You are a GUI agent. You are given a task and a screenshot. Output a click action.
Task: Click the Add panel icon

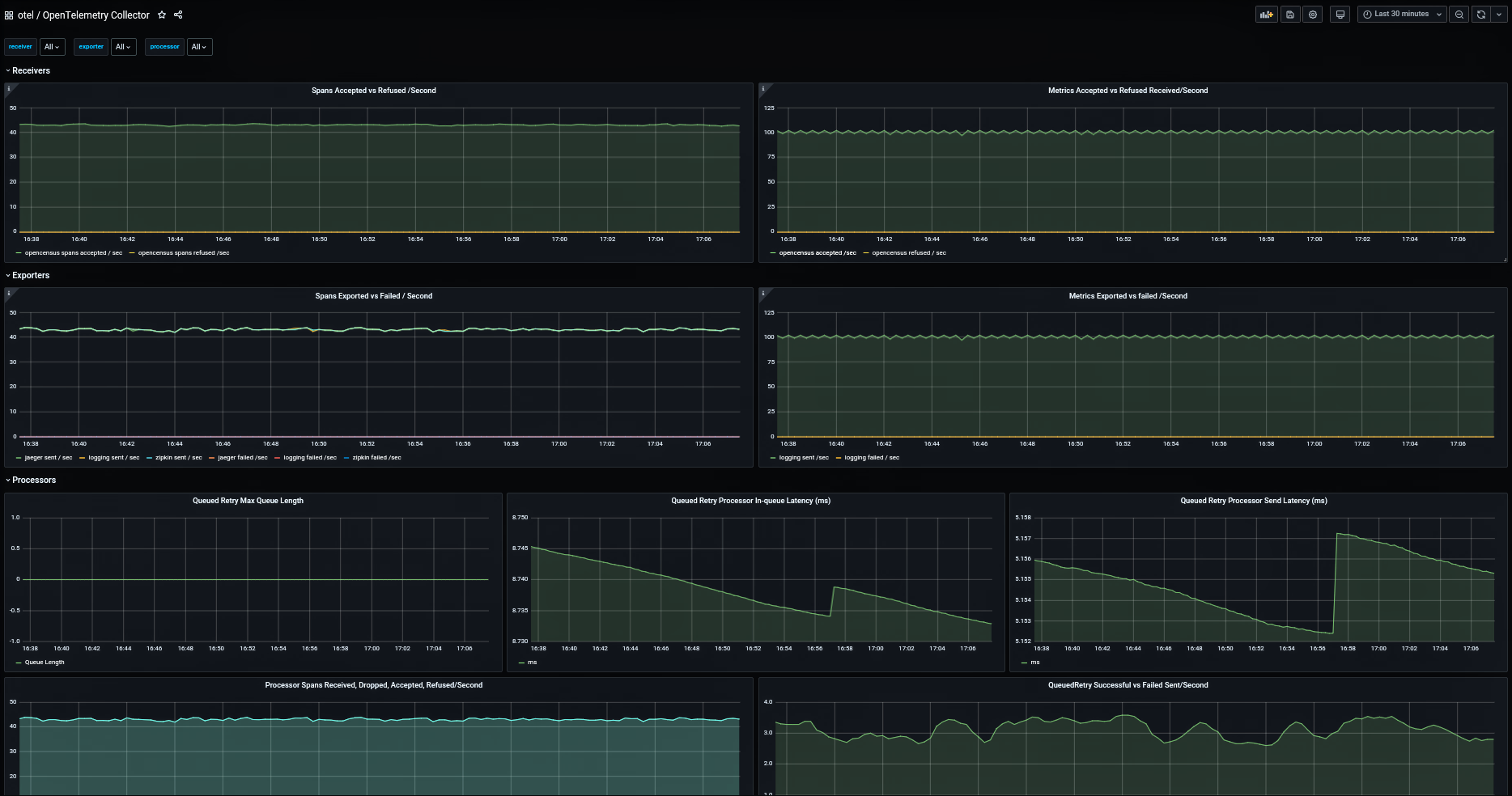[x=1266, y=14]
